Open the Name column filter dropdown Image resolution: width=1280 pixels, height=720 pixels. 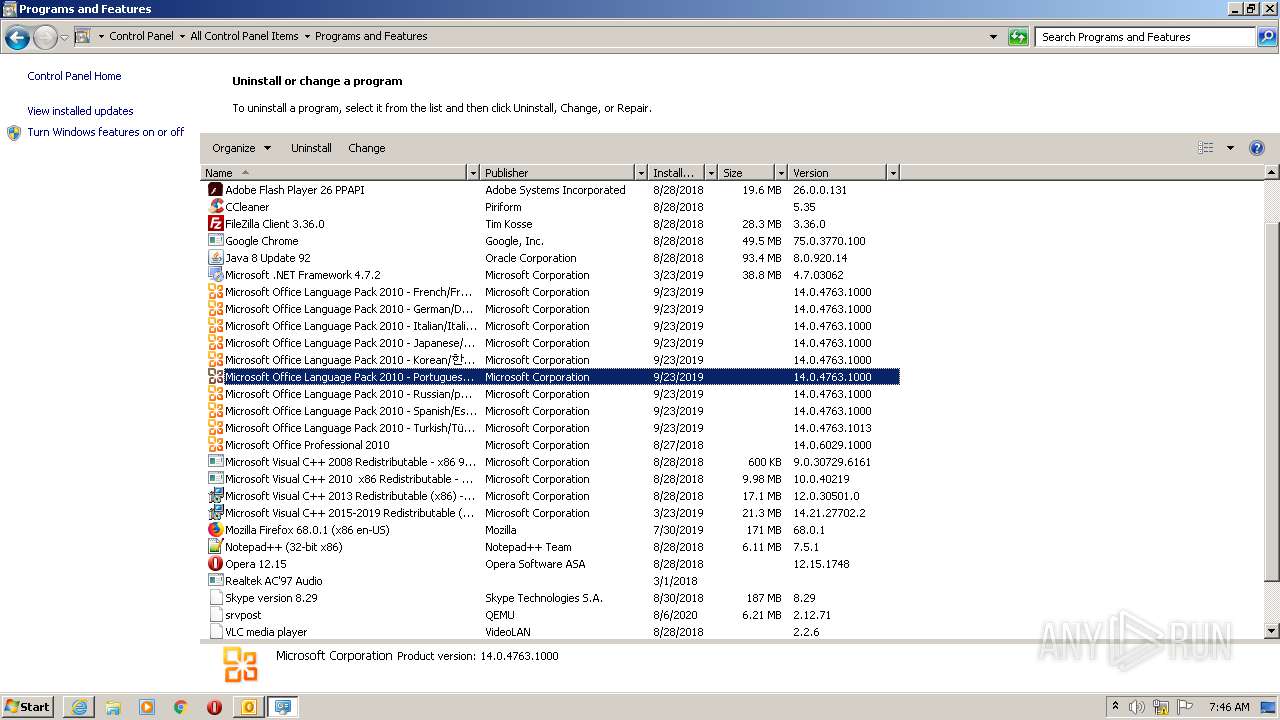(473, 173)
